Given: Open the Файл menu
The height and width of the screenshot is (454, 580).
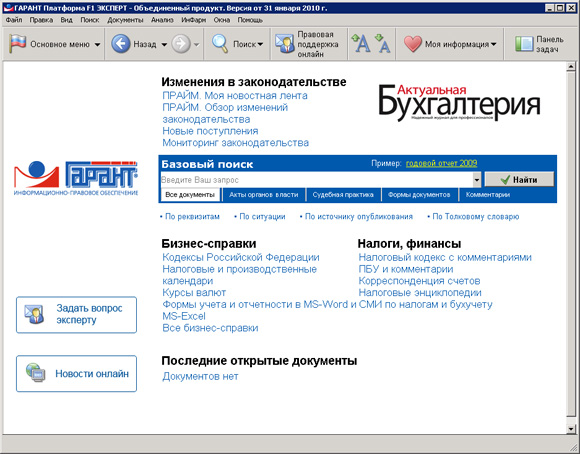Looking at the screenshot, I should click(x=14, y=20).
